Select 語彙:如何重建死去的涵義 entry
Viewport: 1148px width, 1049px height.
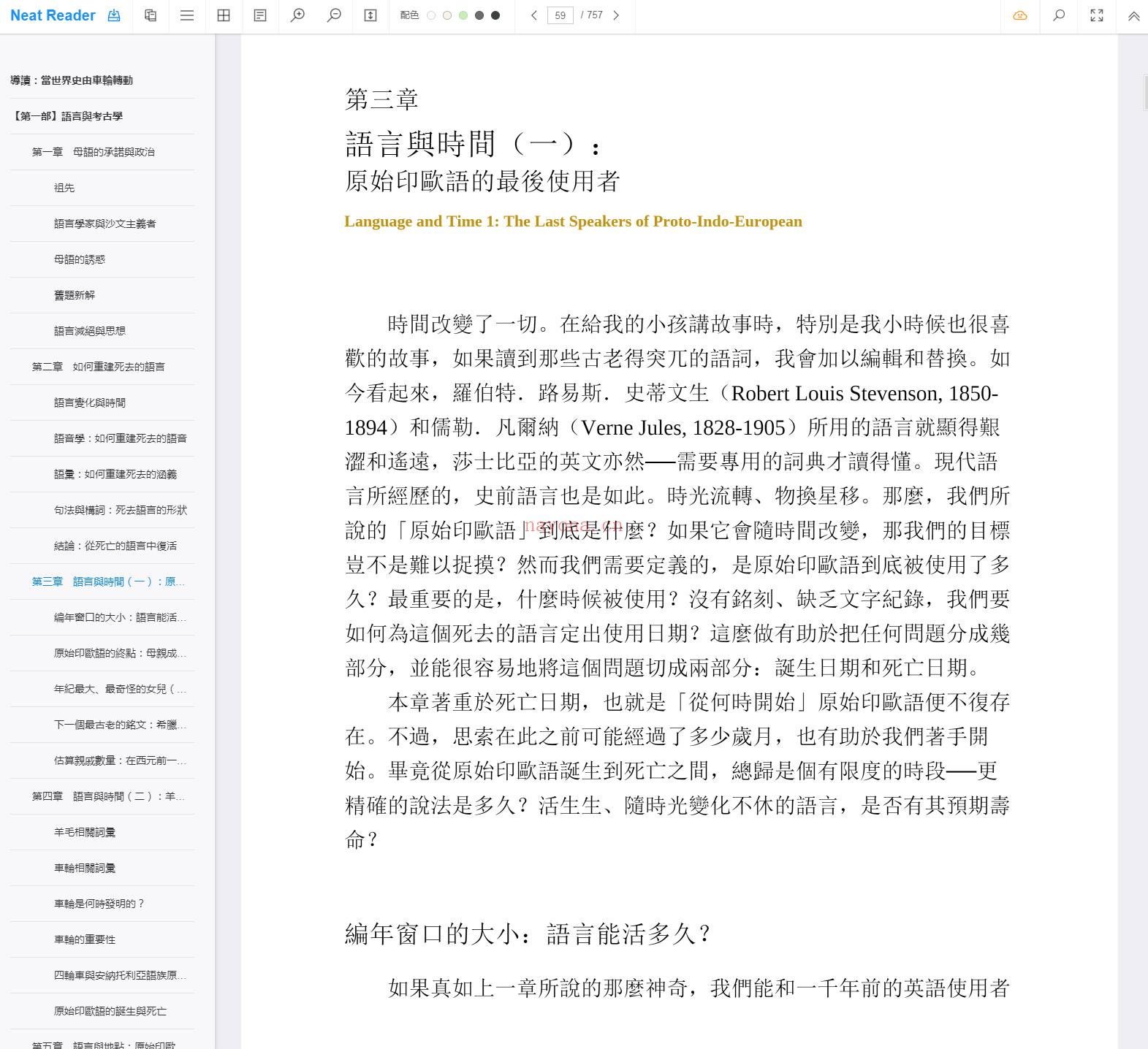(x=115, y=474)
